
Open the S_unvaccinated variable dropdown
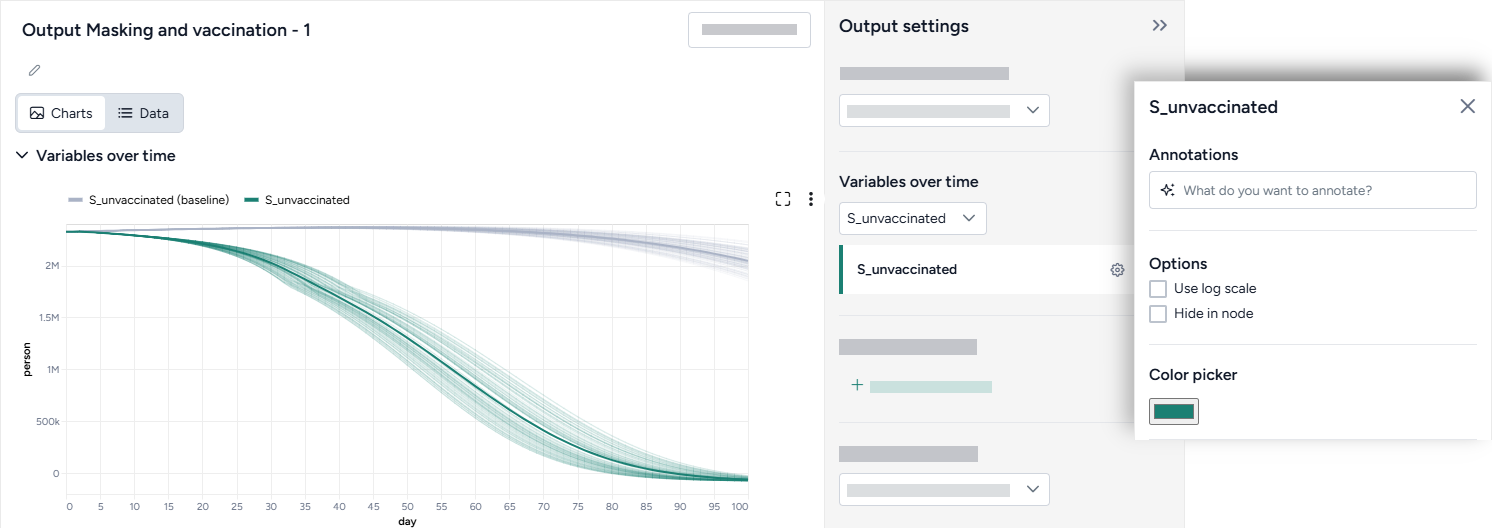pyautogui.click(x=912, y=218)
